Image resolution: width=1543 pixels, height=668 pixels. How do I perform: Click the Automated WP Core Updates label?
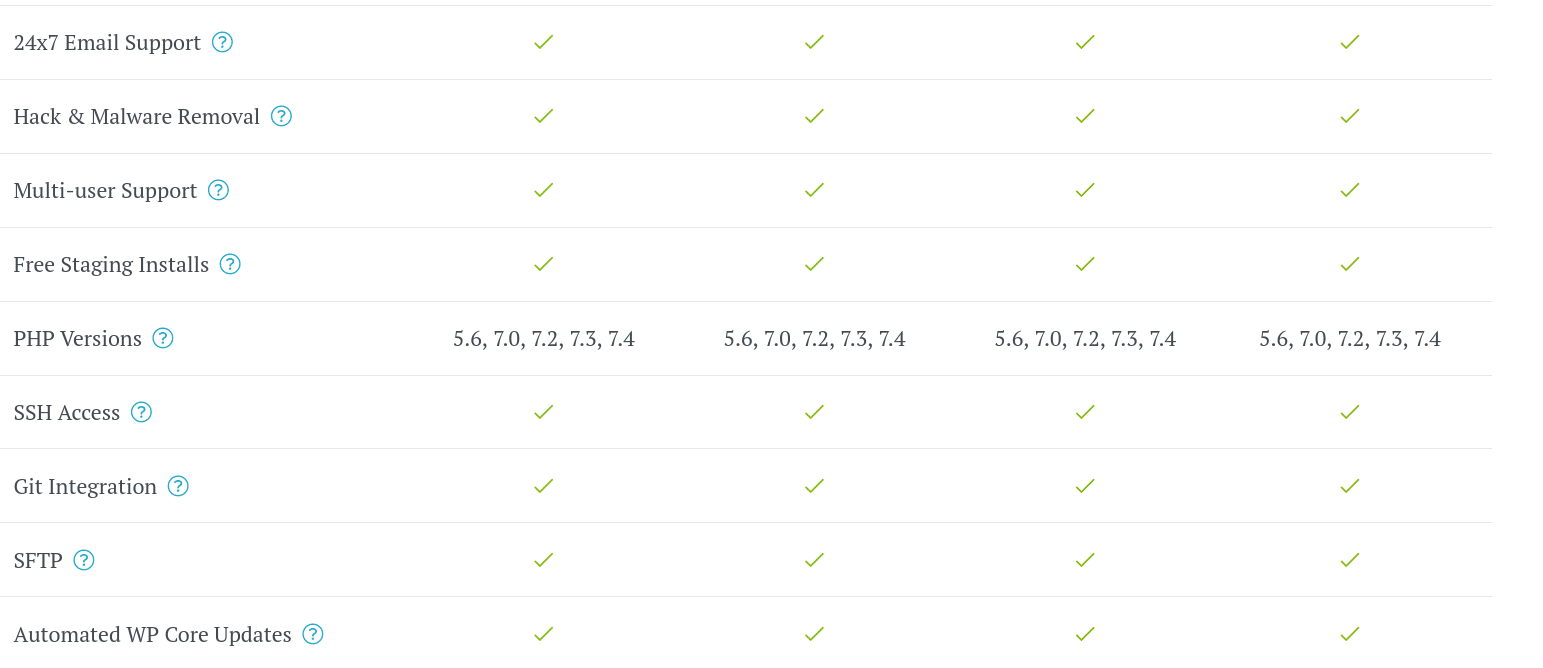152,635
